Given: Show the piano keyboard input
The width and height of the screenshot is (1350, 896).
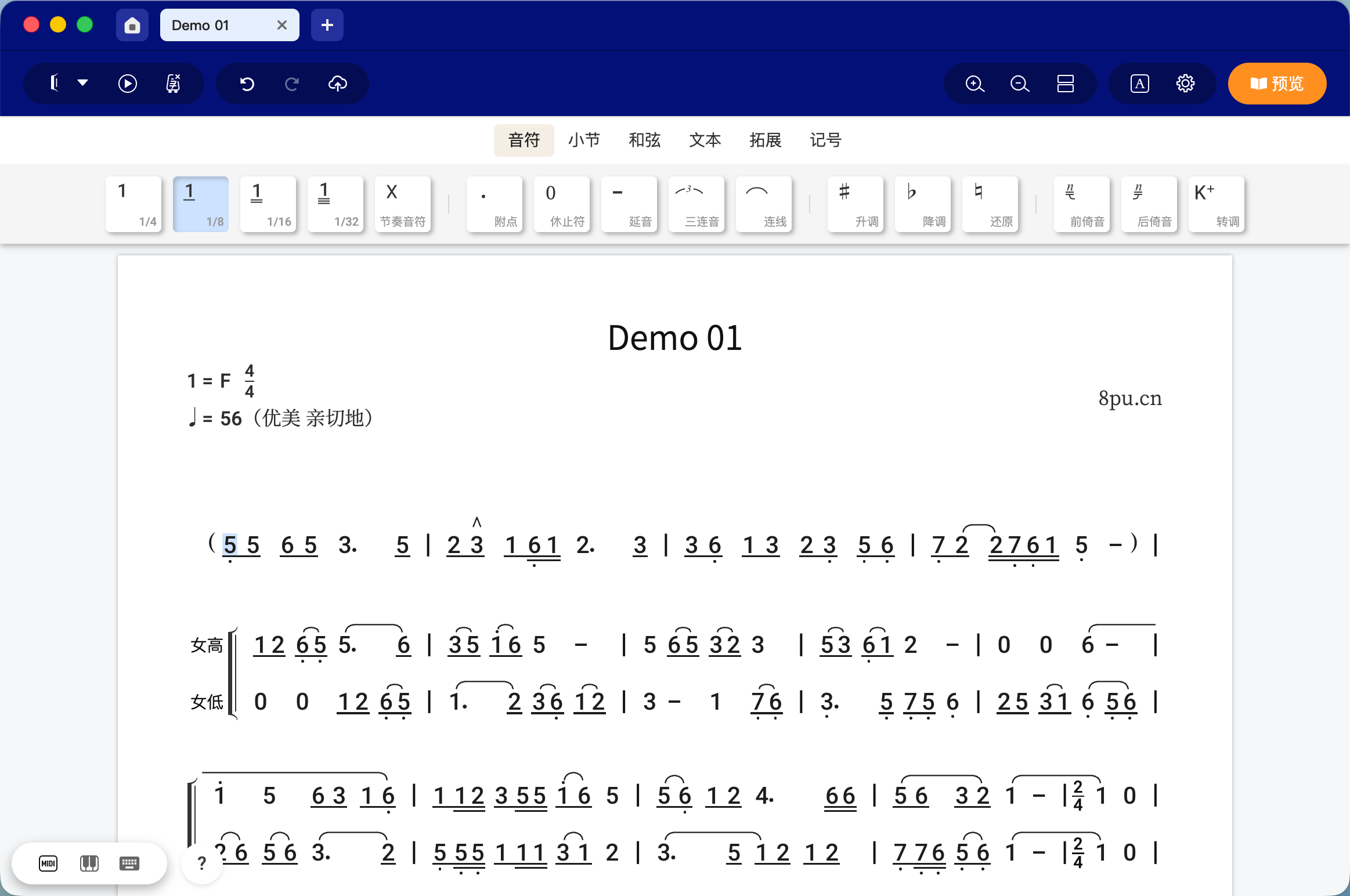Looking at the screenshot, I should click(x=89, y=864).
